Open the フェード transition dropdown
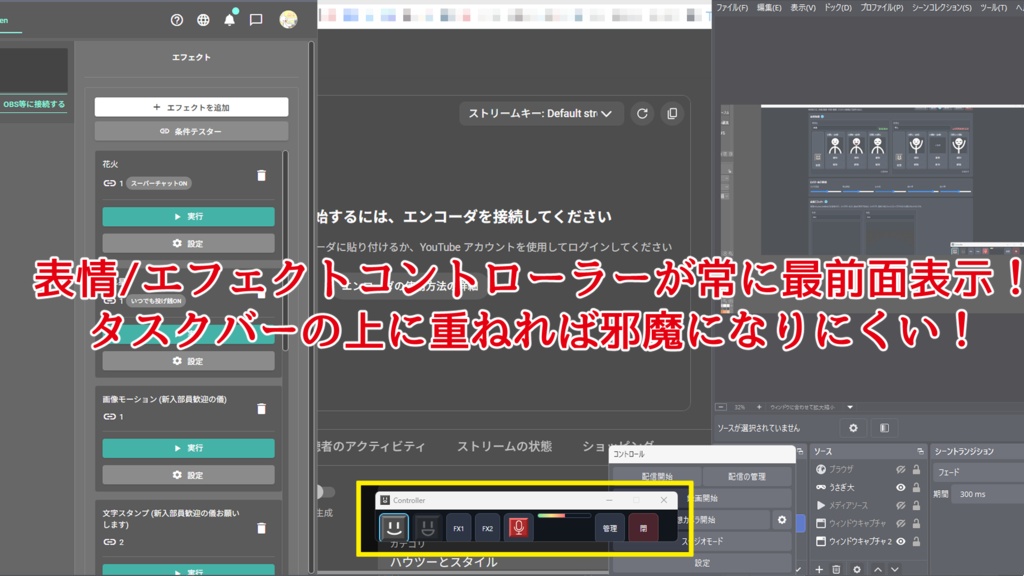Image resolution: width=1024 pixels, height=576 pixels. pyautogui.click(x=978, y=472)
